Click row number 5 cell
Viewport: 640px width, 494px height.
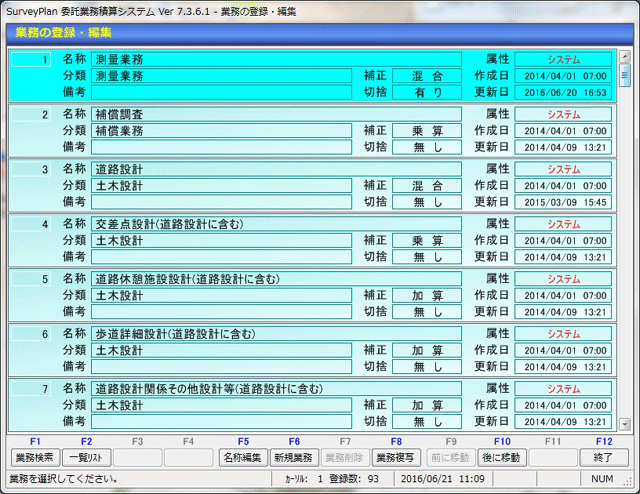pos(31,279)
